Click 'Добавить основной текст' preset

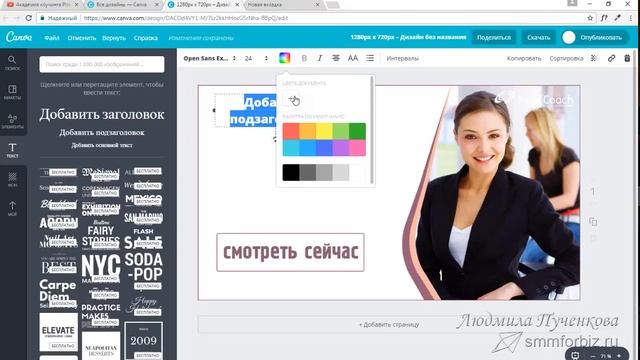point(102,145)
